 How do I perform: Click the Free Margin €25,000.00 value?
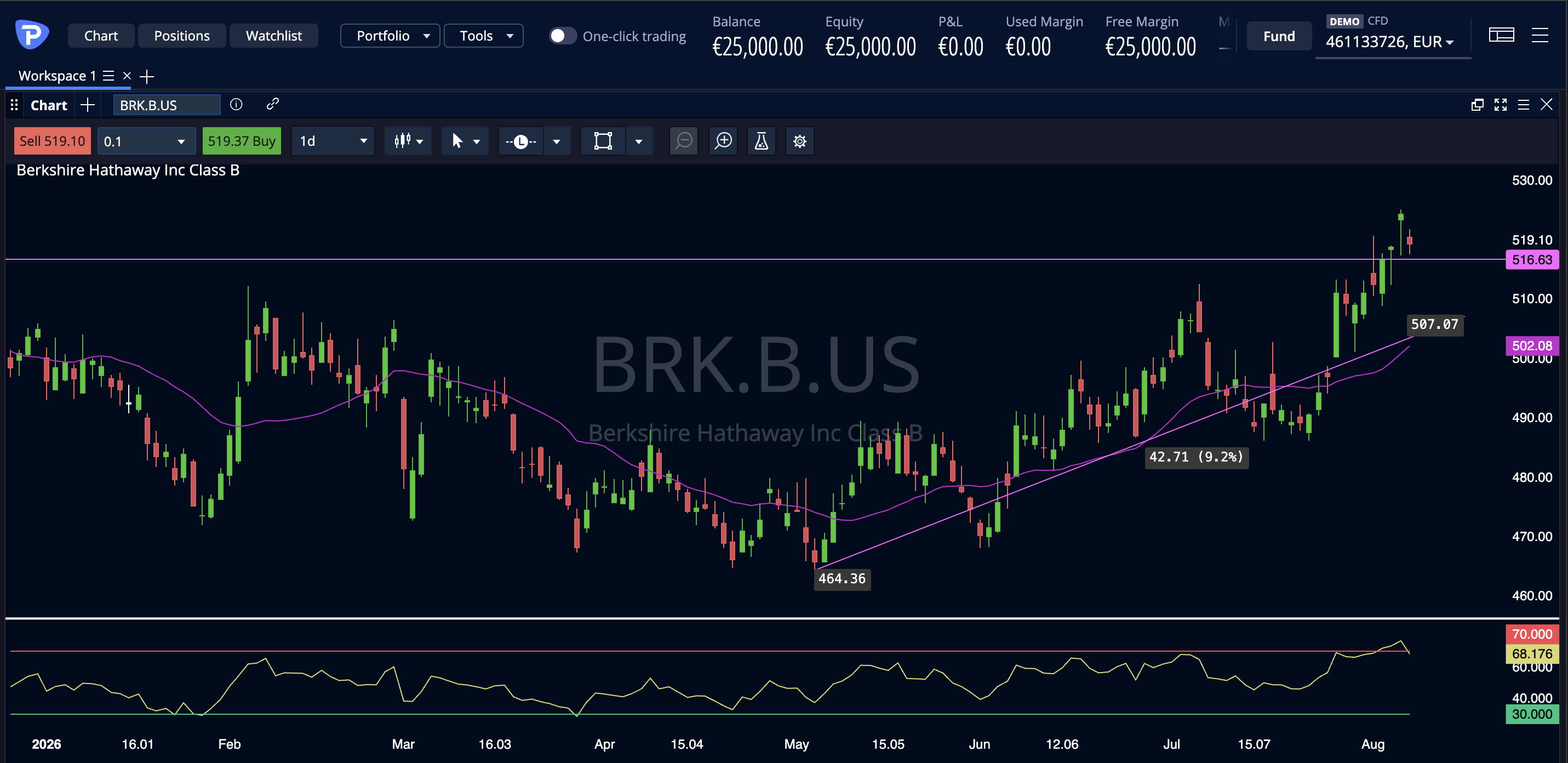1151,47
